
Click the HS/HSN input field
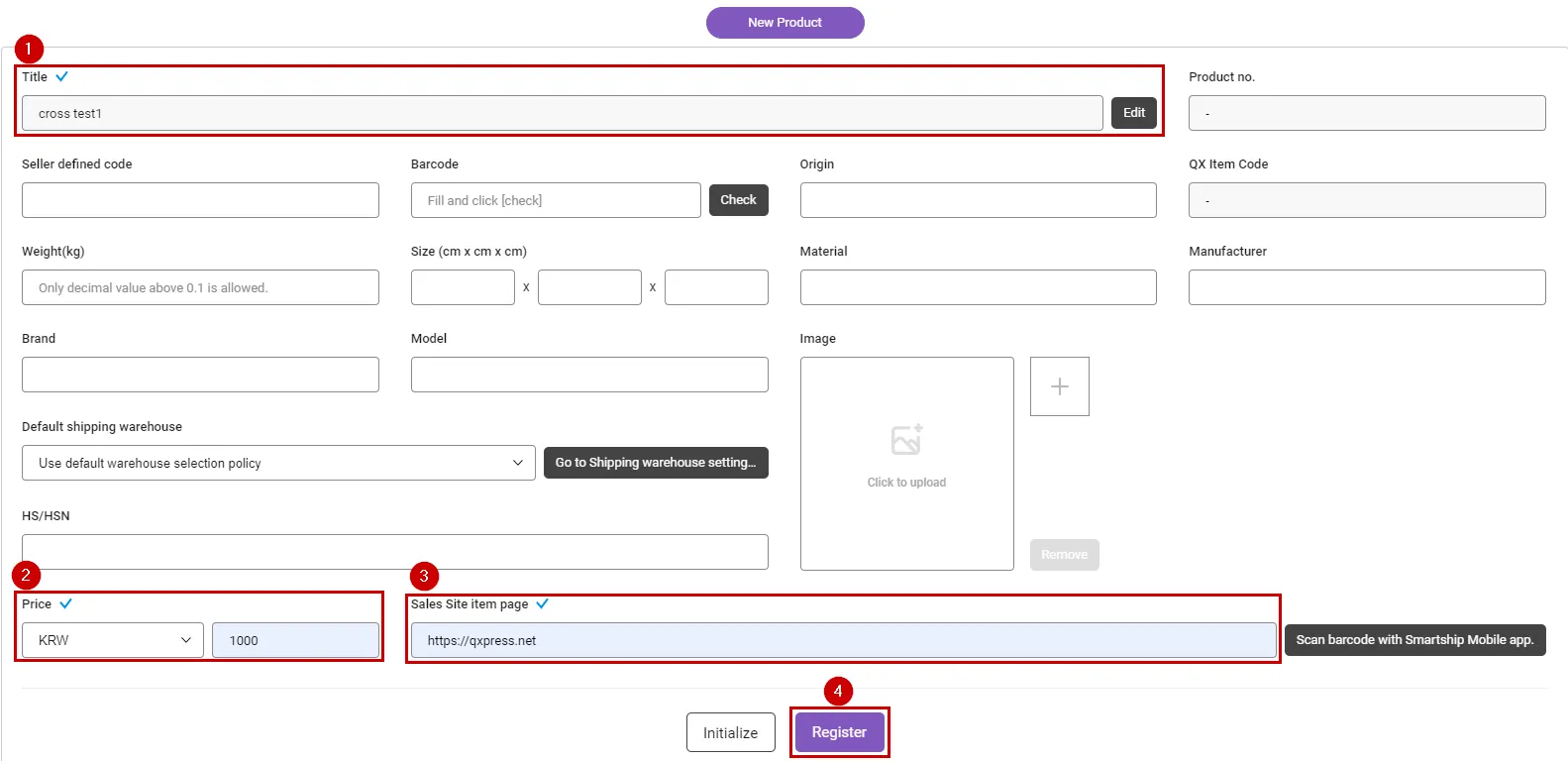coord(395,552)
